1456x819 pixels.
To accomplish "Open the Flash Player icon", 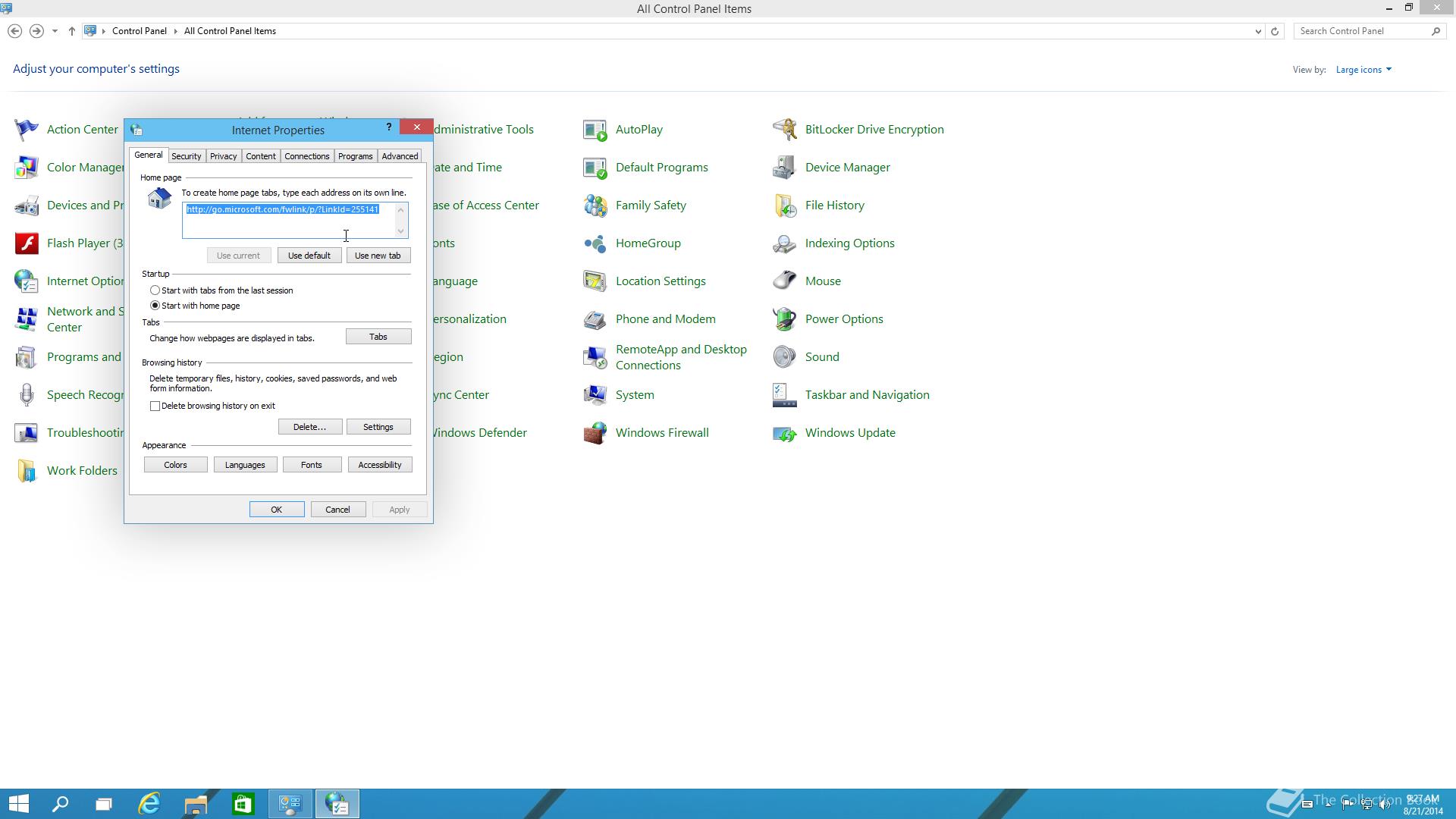I will (27, 243).
